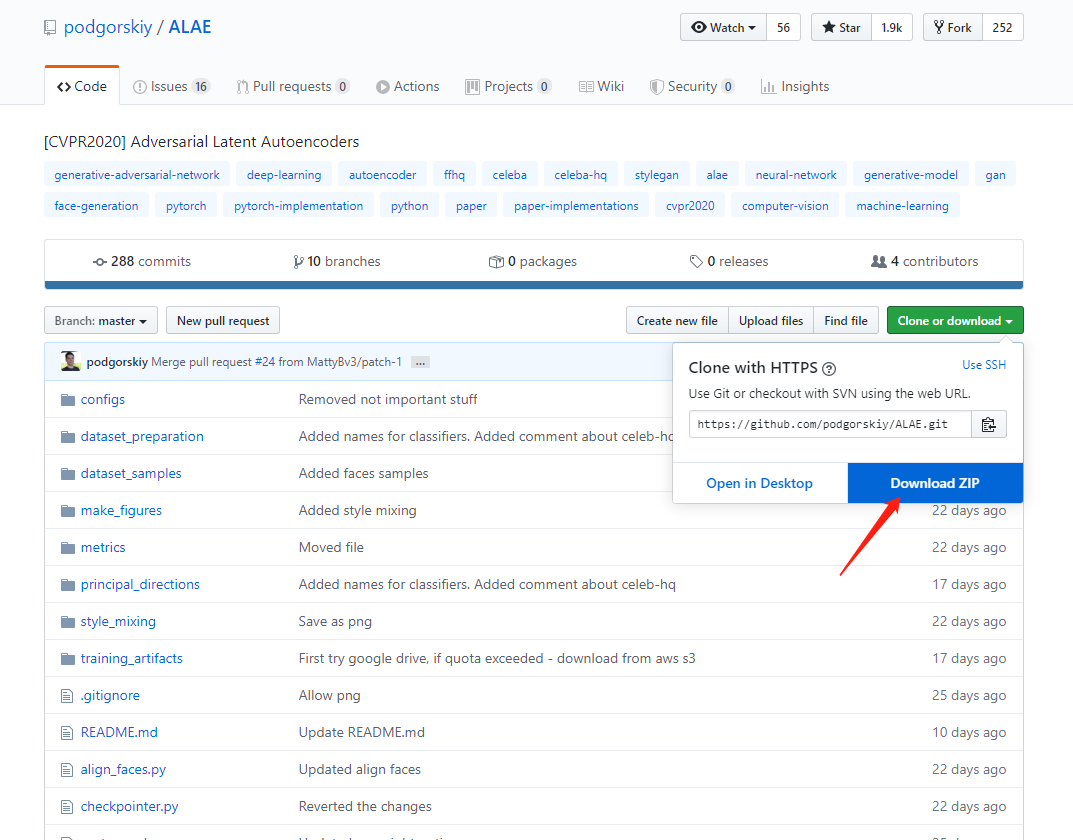
Task: Click the repository book icon beside podgorskiy
Action: pos(50,27)
